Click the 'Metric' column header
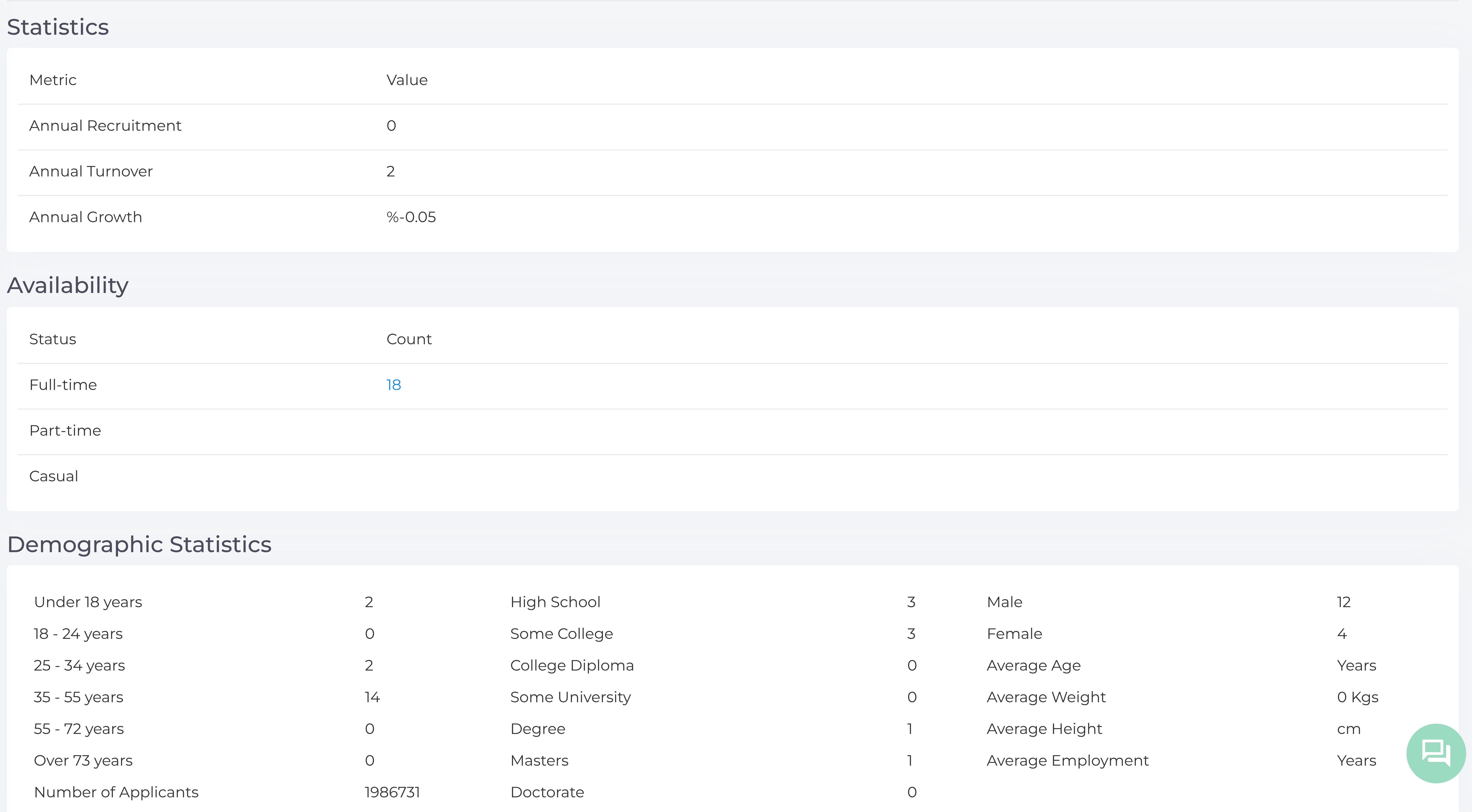 [x=53, y=80]
